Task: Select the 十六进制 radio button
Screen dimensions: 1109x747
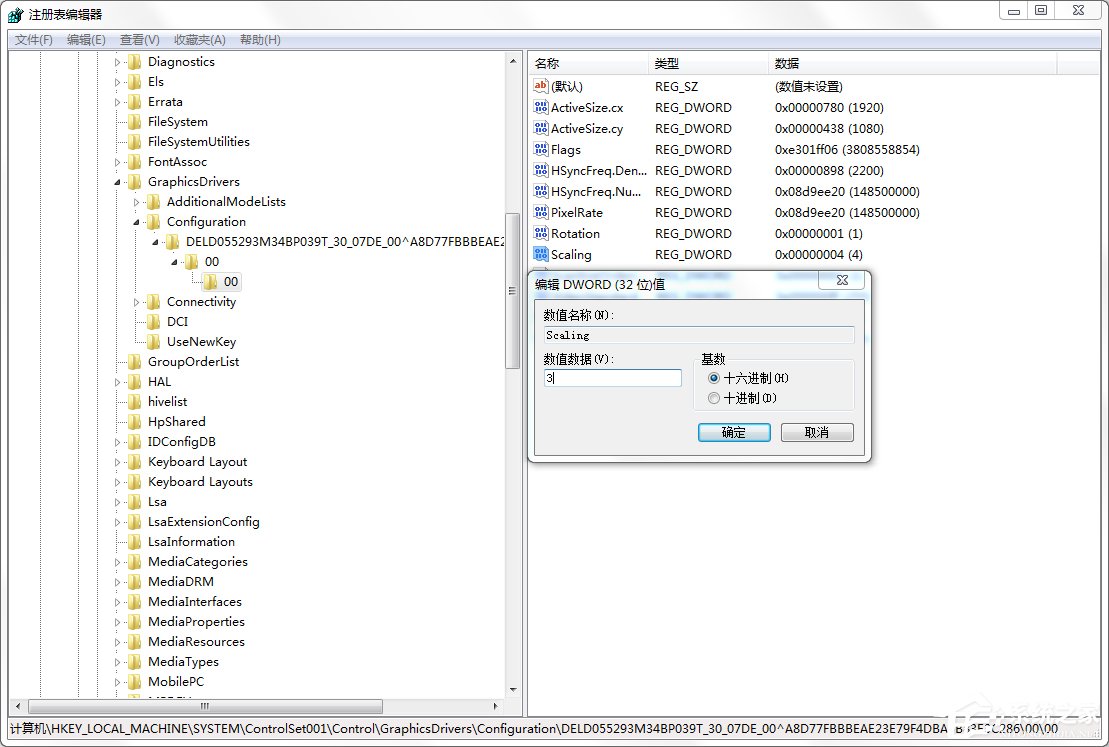Action: coord(714,377)
